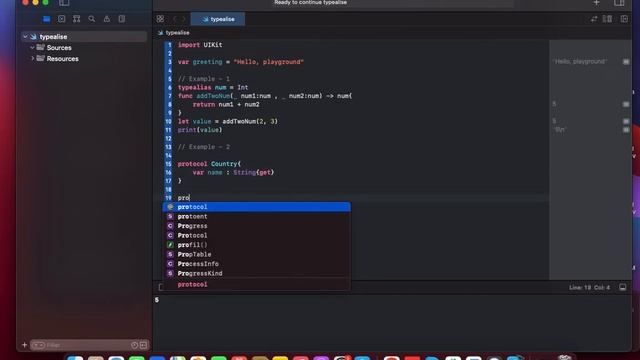Open the filter options dropdown

pyautogui.click(x=38, y=345)
